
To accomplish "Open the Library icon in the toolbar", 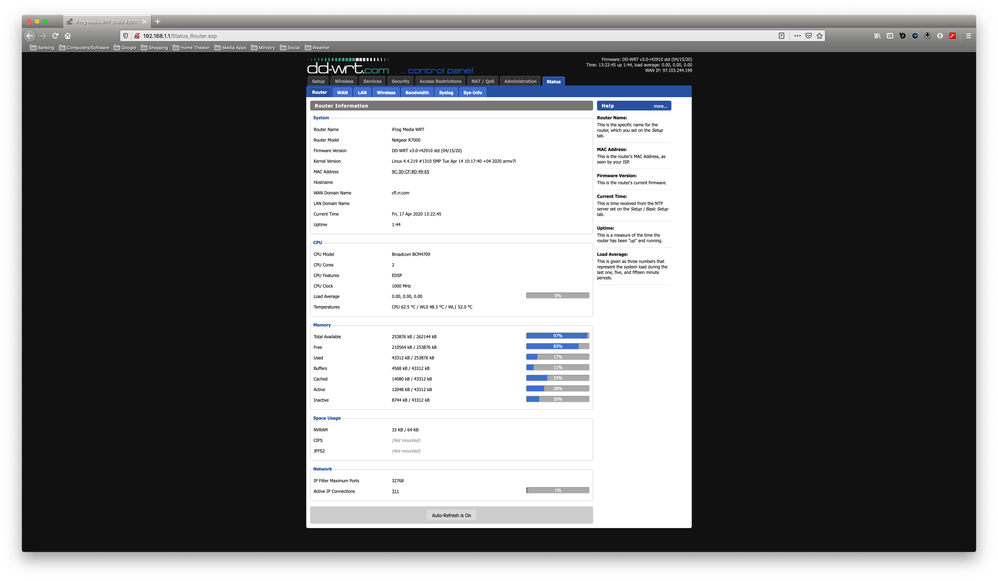I will (x=877, y=35).
